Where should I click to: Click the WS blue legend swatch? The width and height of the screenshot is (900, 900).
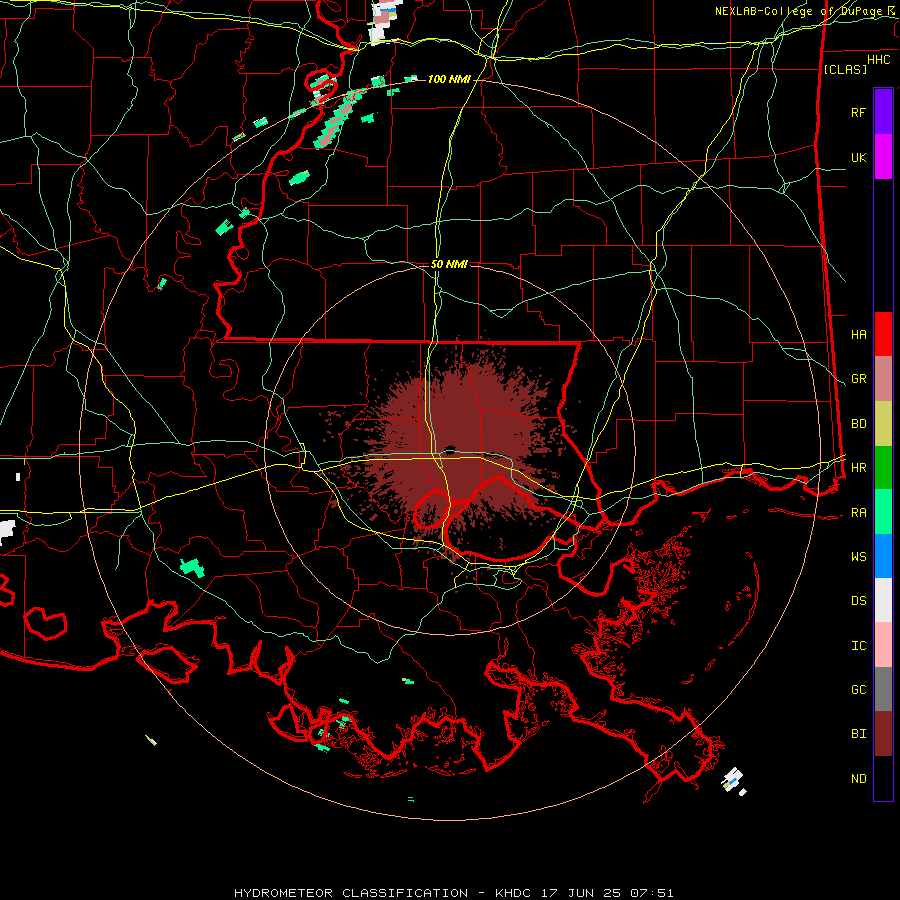click(883, 556)
